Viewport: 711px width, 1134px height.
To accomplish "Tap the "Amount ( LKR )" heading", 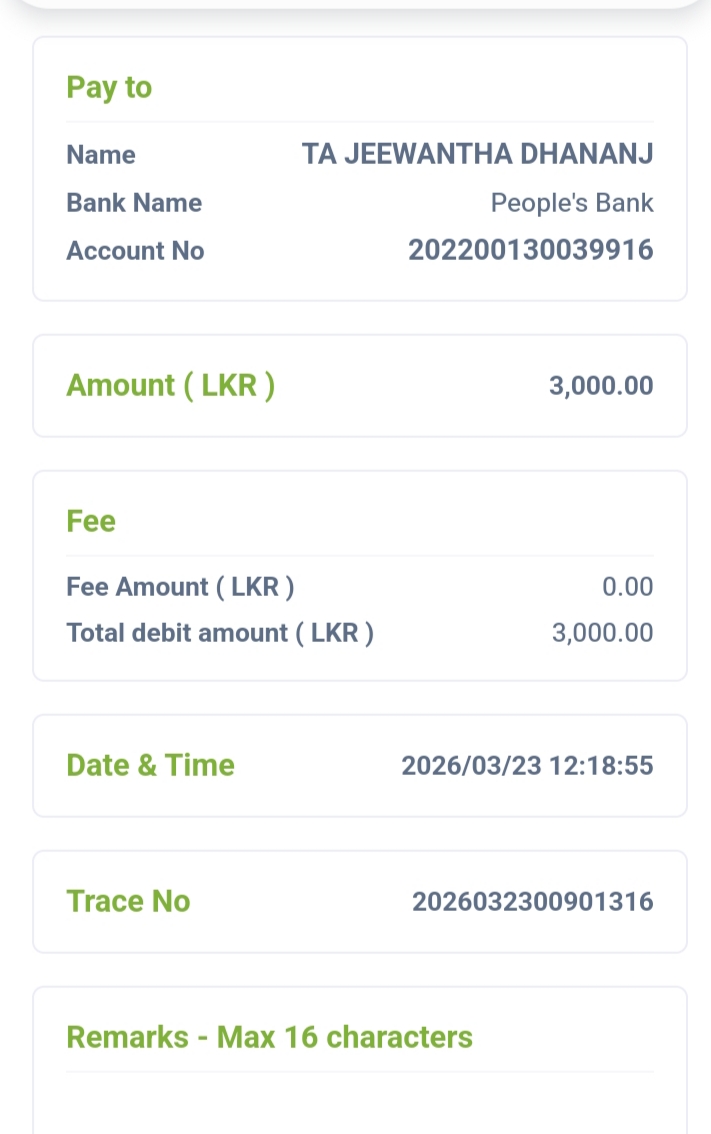I will 170,386.
